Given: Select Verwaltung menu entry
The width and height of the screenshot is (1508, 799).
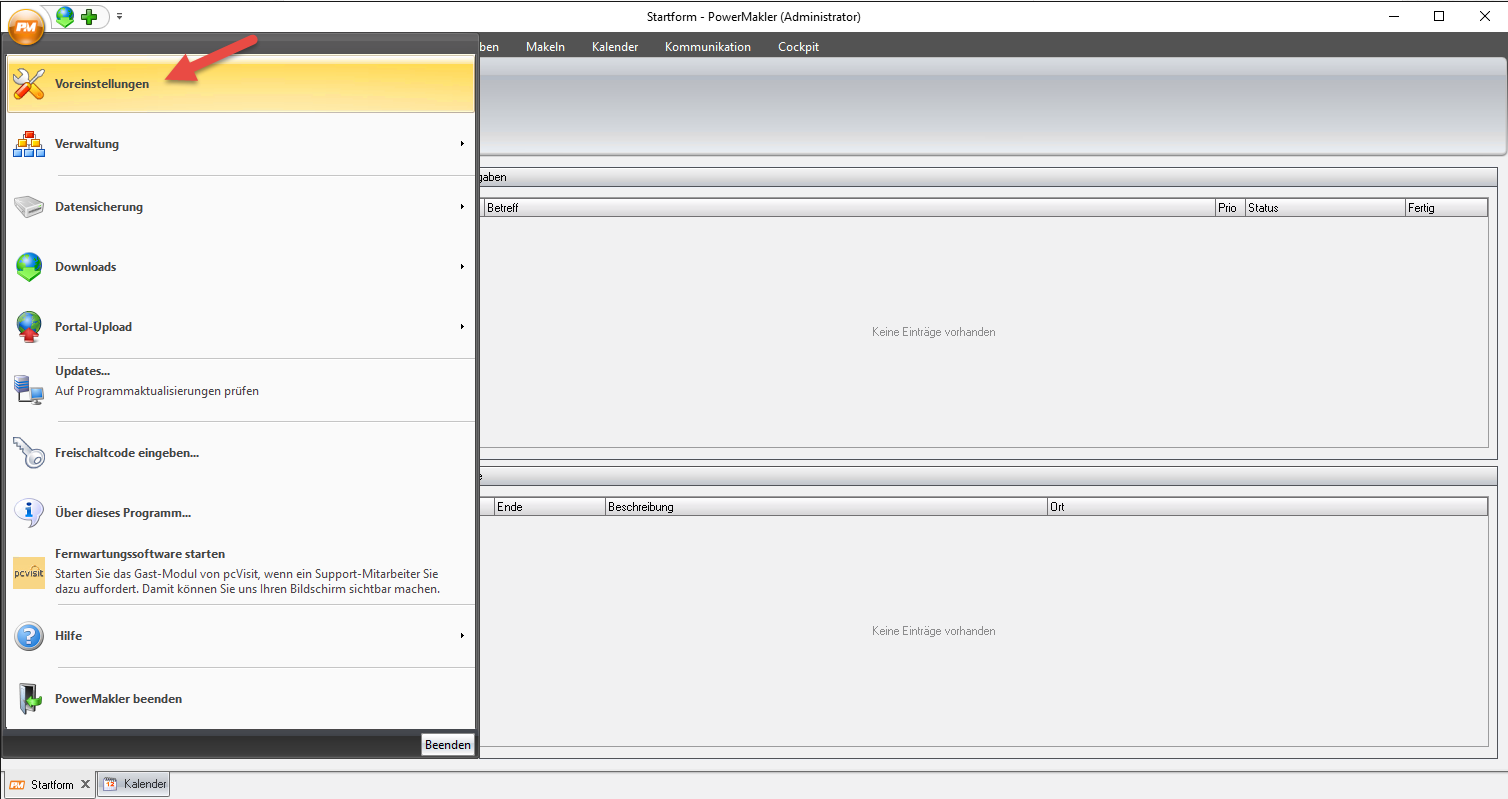Looking at the screenshot, I should (x=240, y=144).
